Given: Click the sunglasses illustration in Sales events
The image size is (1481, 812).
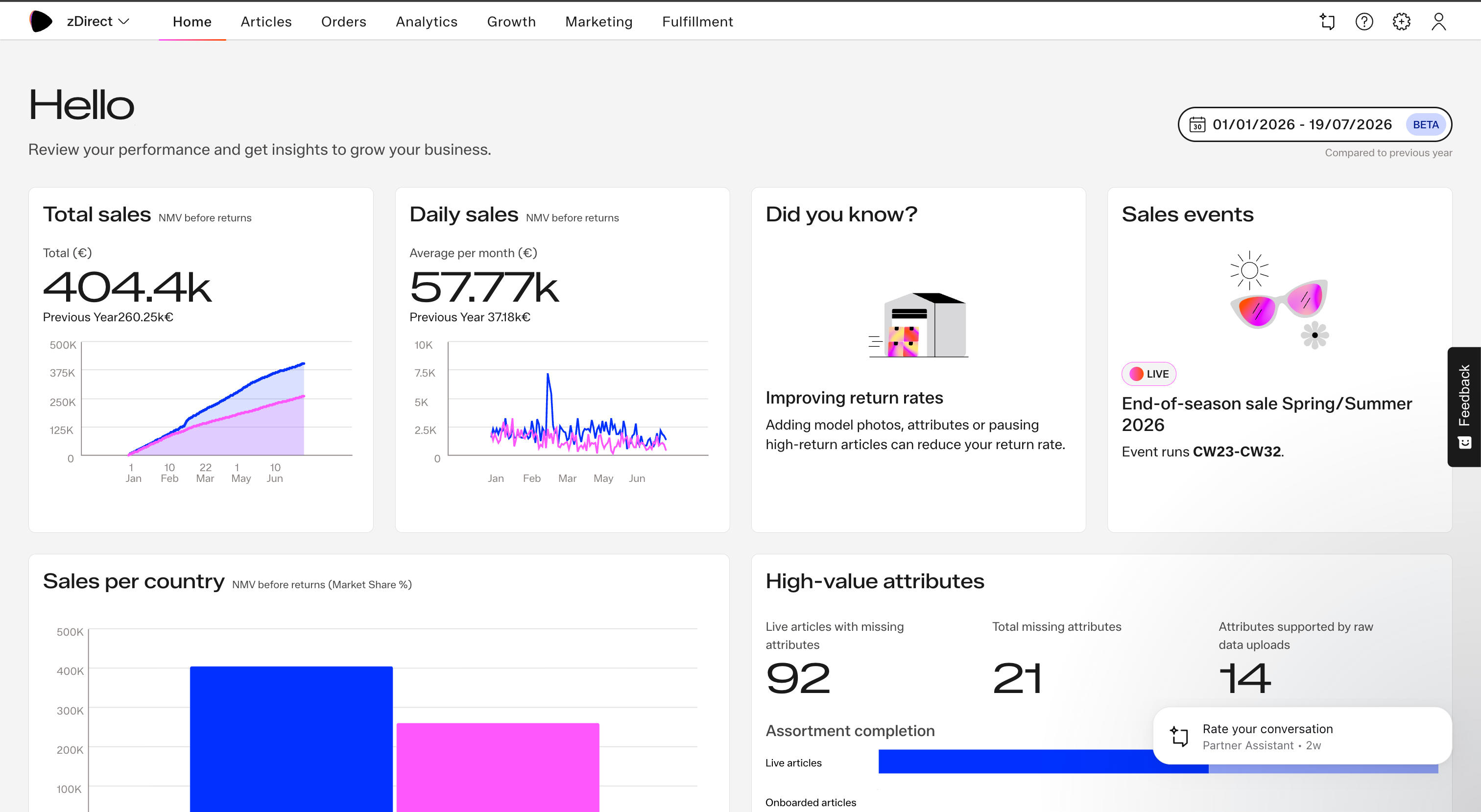Looking at the screenshot, I should (x=1280, y=300).
